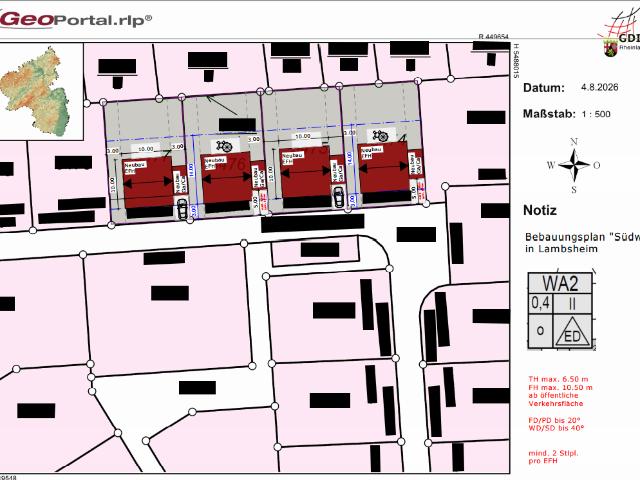This screenshot has height=480, width=640.
Task: Click the Bebauungsplan note text line
Action: click(x=582, y=237)
